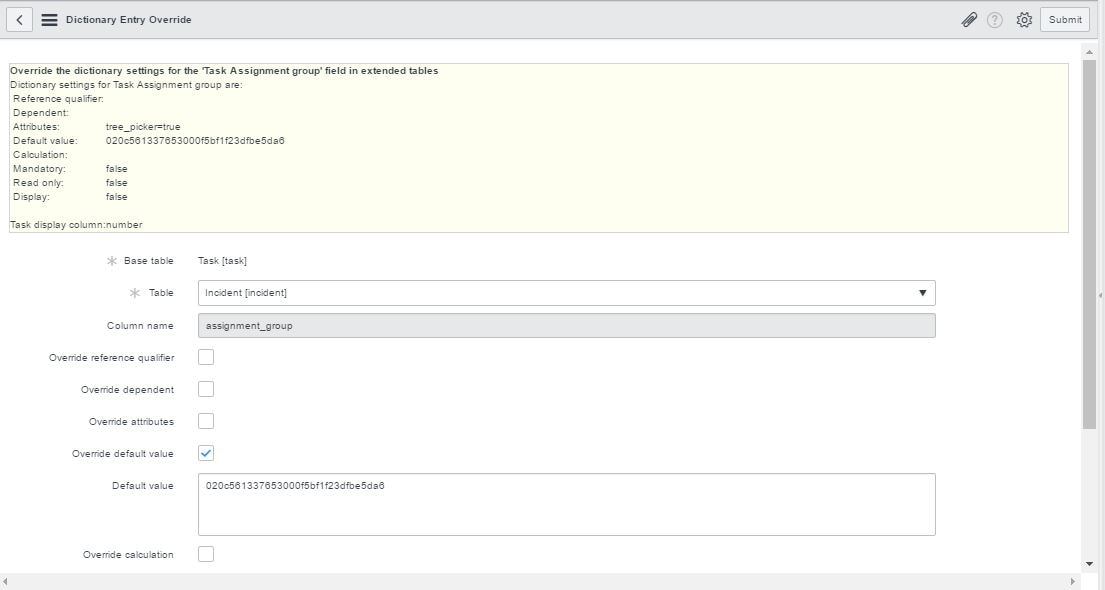The width and height of the screenshot is (1105, 590).
Task: Click the vertical scrollbar thumb
Action: pos(1089,244)
